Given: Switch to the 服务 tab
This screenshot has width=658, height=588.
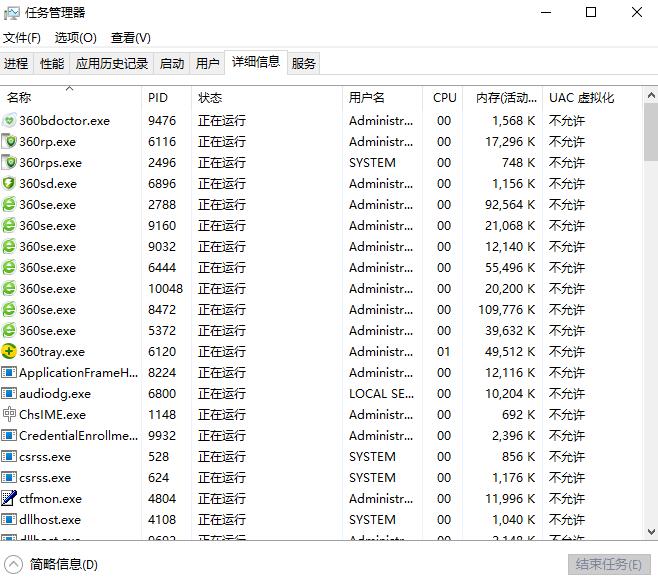Looking at the screenshot, I should point(303,64).
